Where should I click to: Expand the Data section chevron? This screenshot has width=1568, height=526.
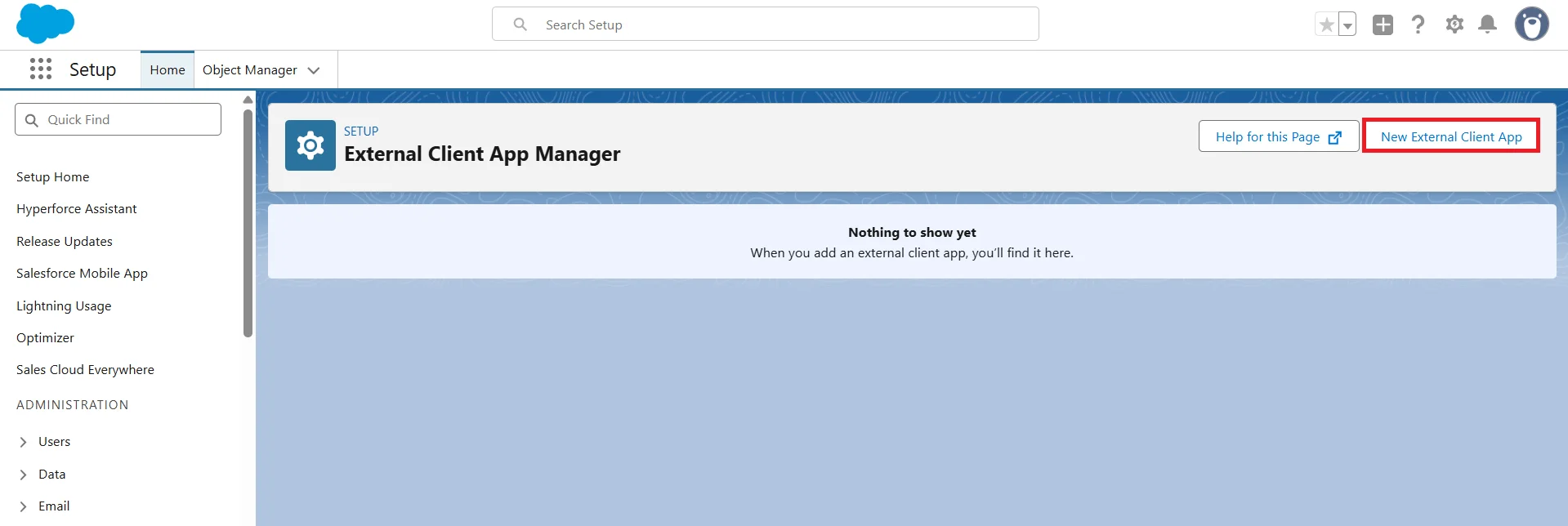click(23, 475)
